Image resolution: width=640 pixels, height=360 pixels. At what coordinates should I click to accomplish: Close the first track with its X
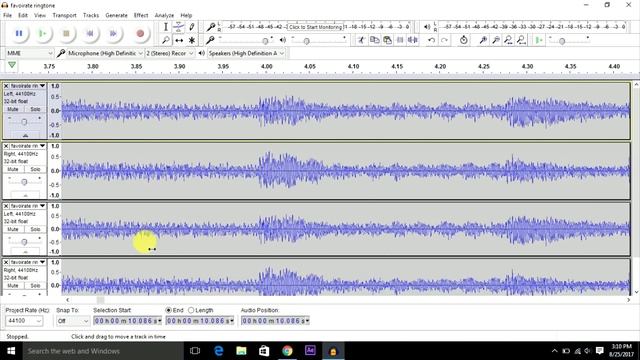[x=6, y=86]
